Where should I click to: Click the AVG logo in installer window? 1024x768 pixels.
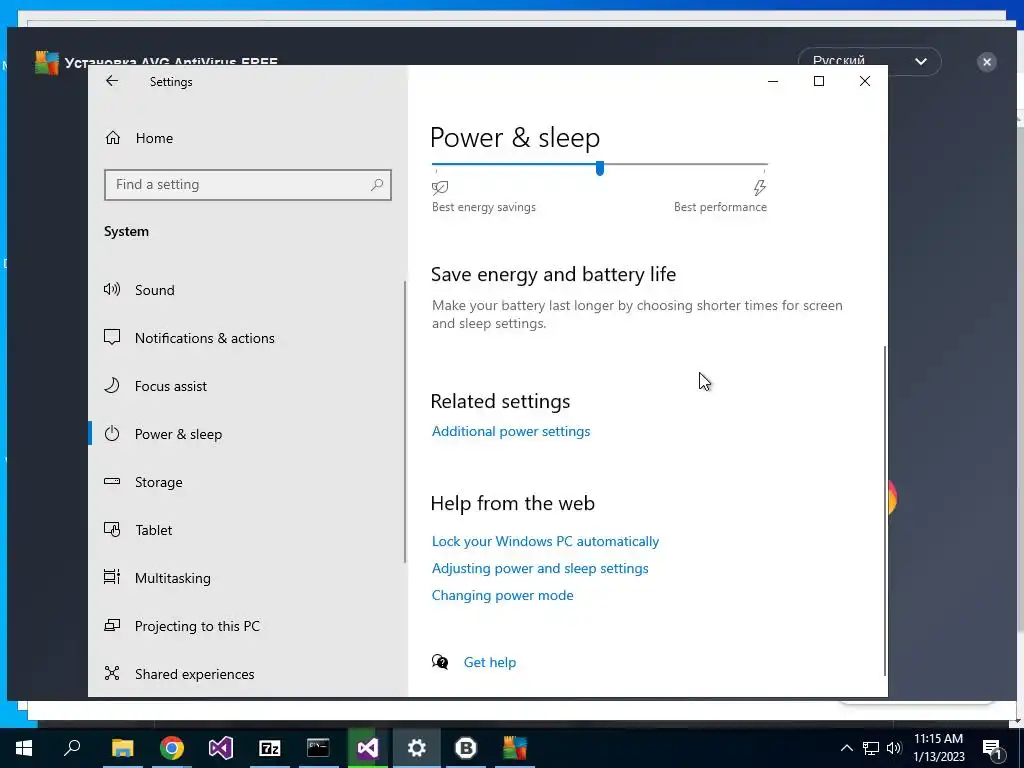[x=47, y=63]
